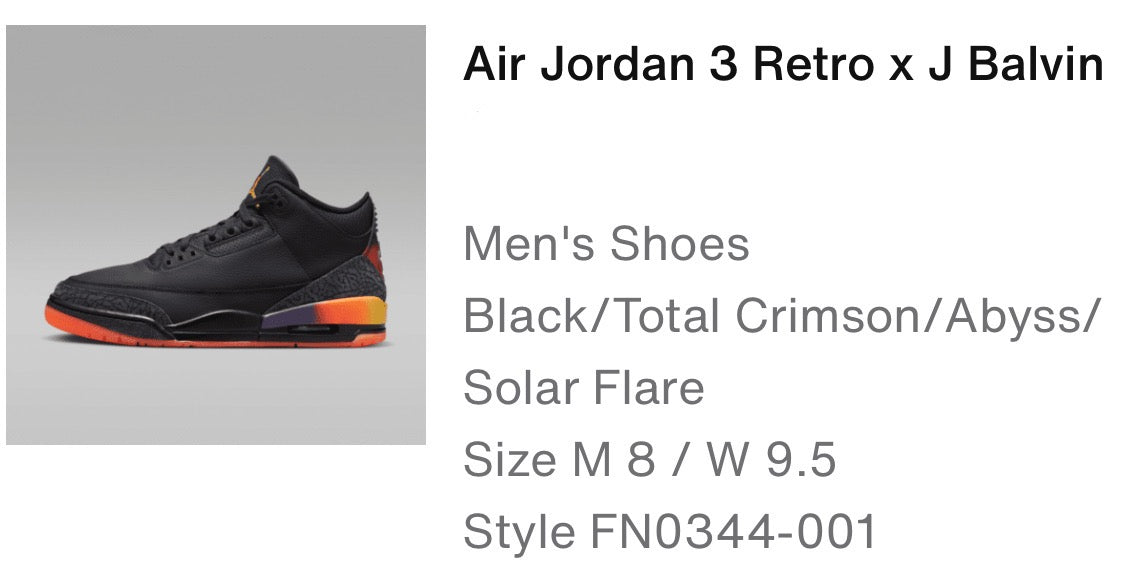Image resolution: width=1130 pixels, height=575 pixels.
Task: Select the Men's Shoes category text
Action: 606,244
